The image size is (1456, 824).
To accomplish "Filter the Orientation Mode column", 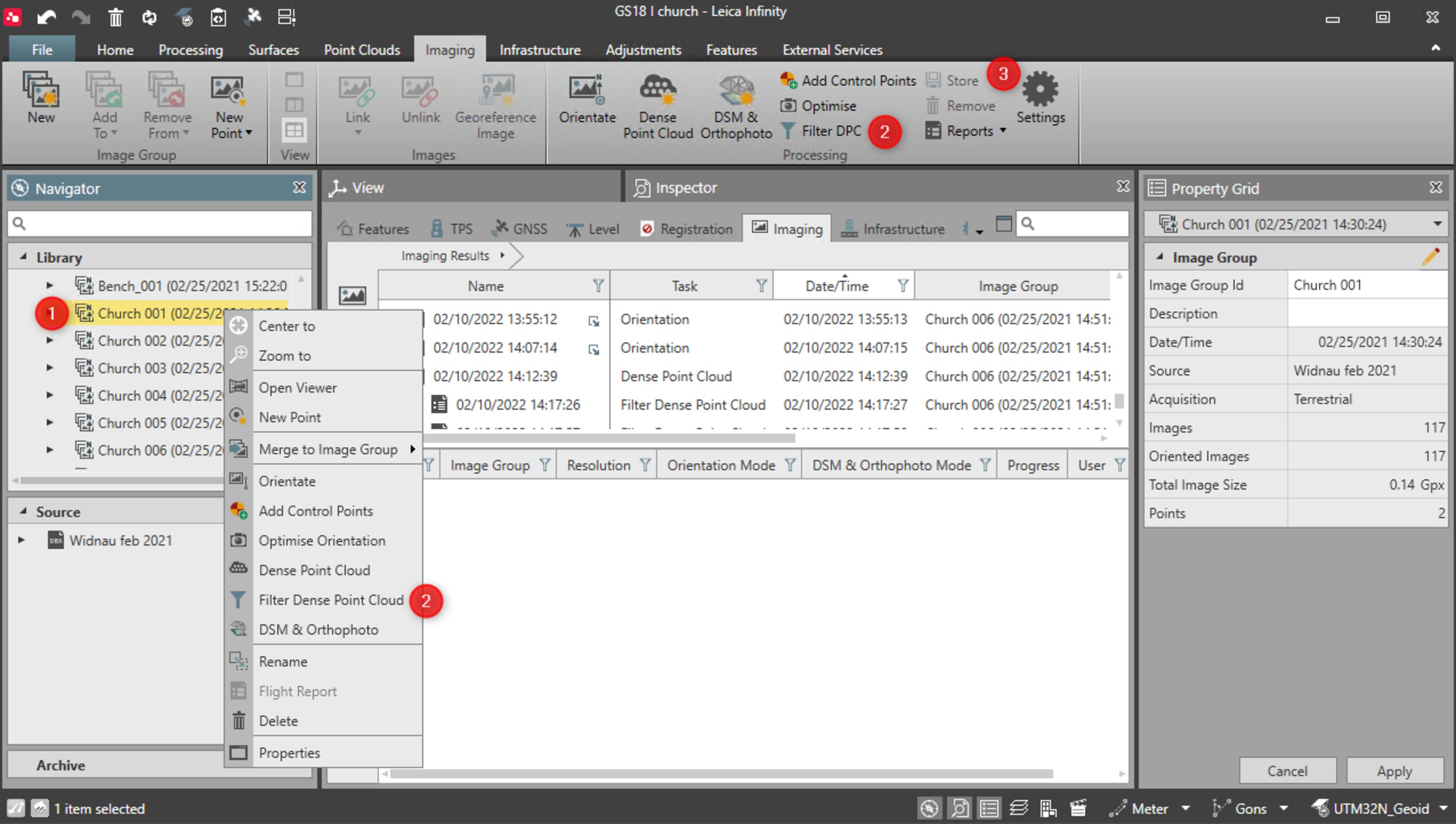I will pos(790,465).
